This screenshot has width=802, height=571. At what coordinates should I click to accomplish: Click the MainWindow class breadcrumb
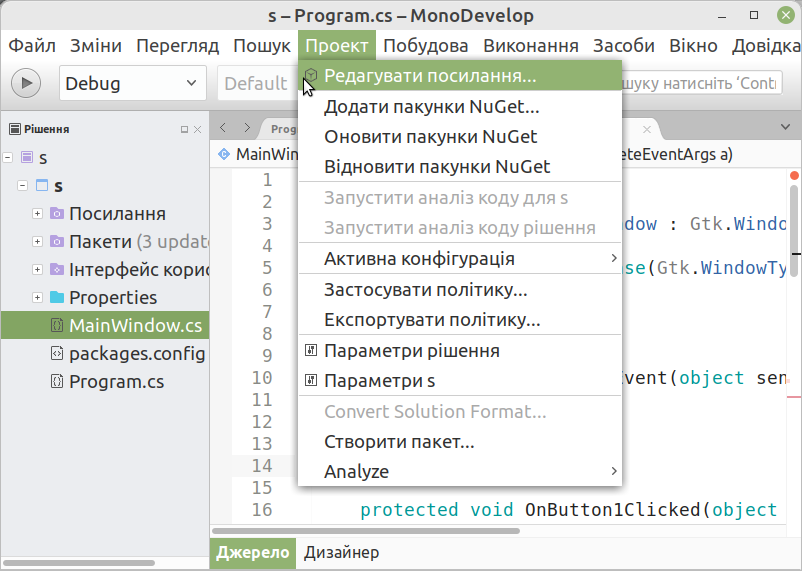click(x=259, y=154)
